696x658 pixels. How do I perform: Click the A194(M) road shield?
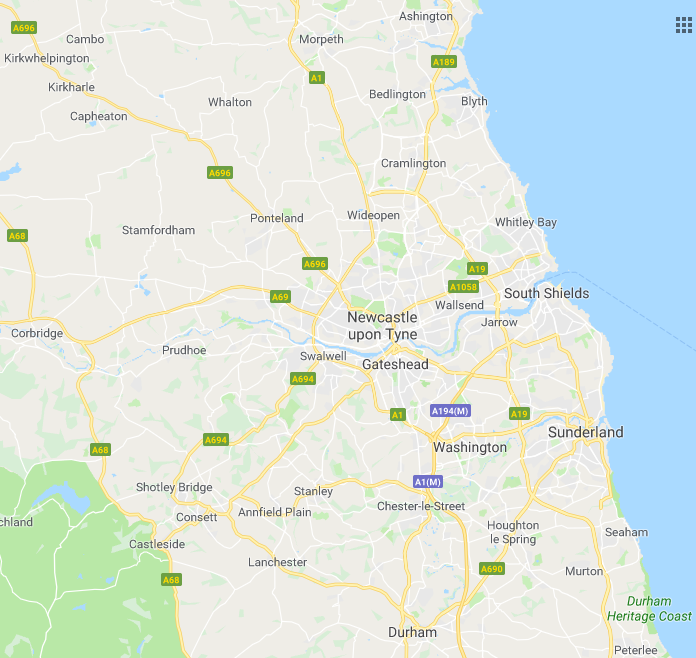(x=450, y=411)
